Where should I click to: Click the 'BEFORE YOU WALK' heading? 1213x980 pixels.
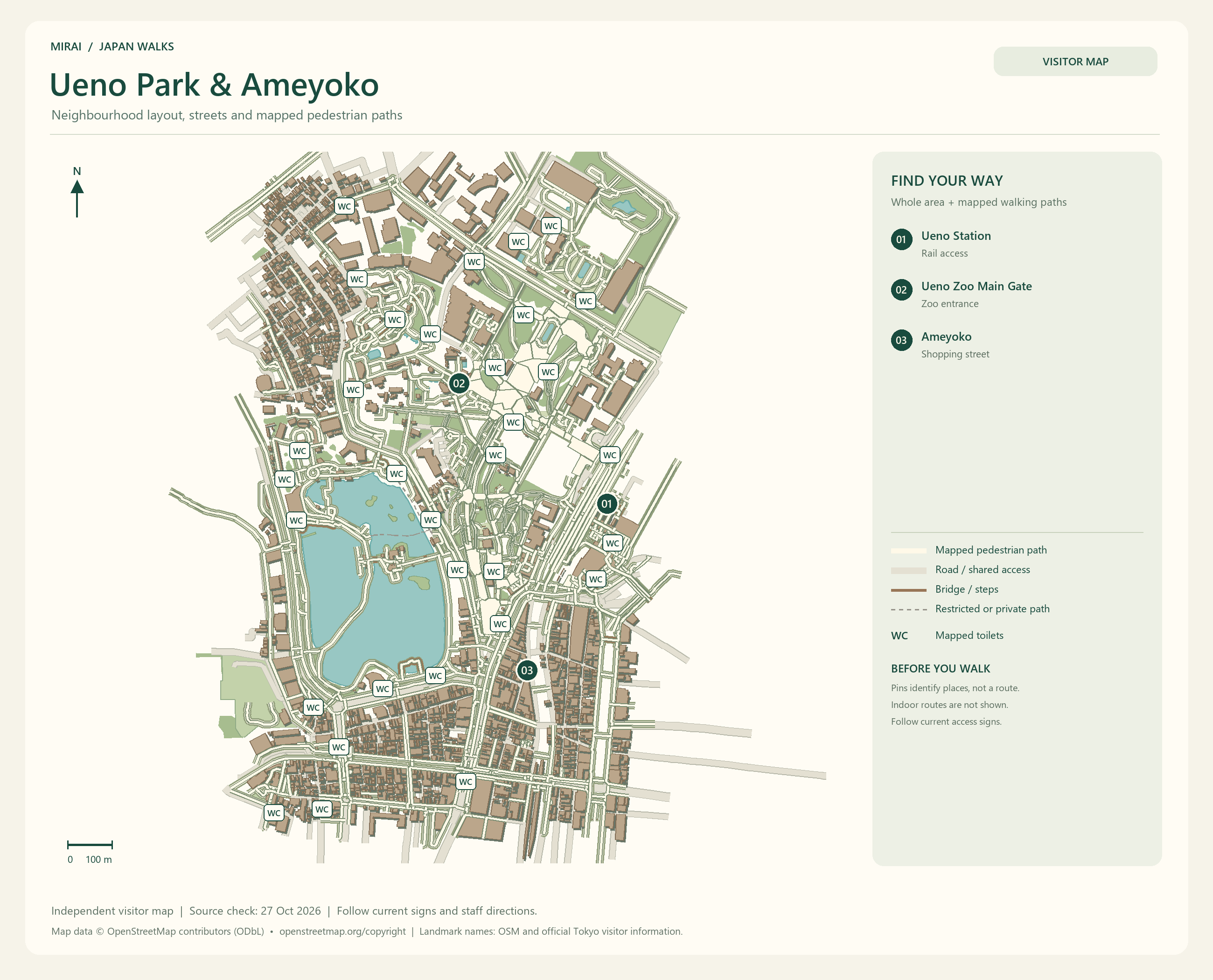[x=941, y=668]
